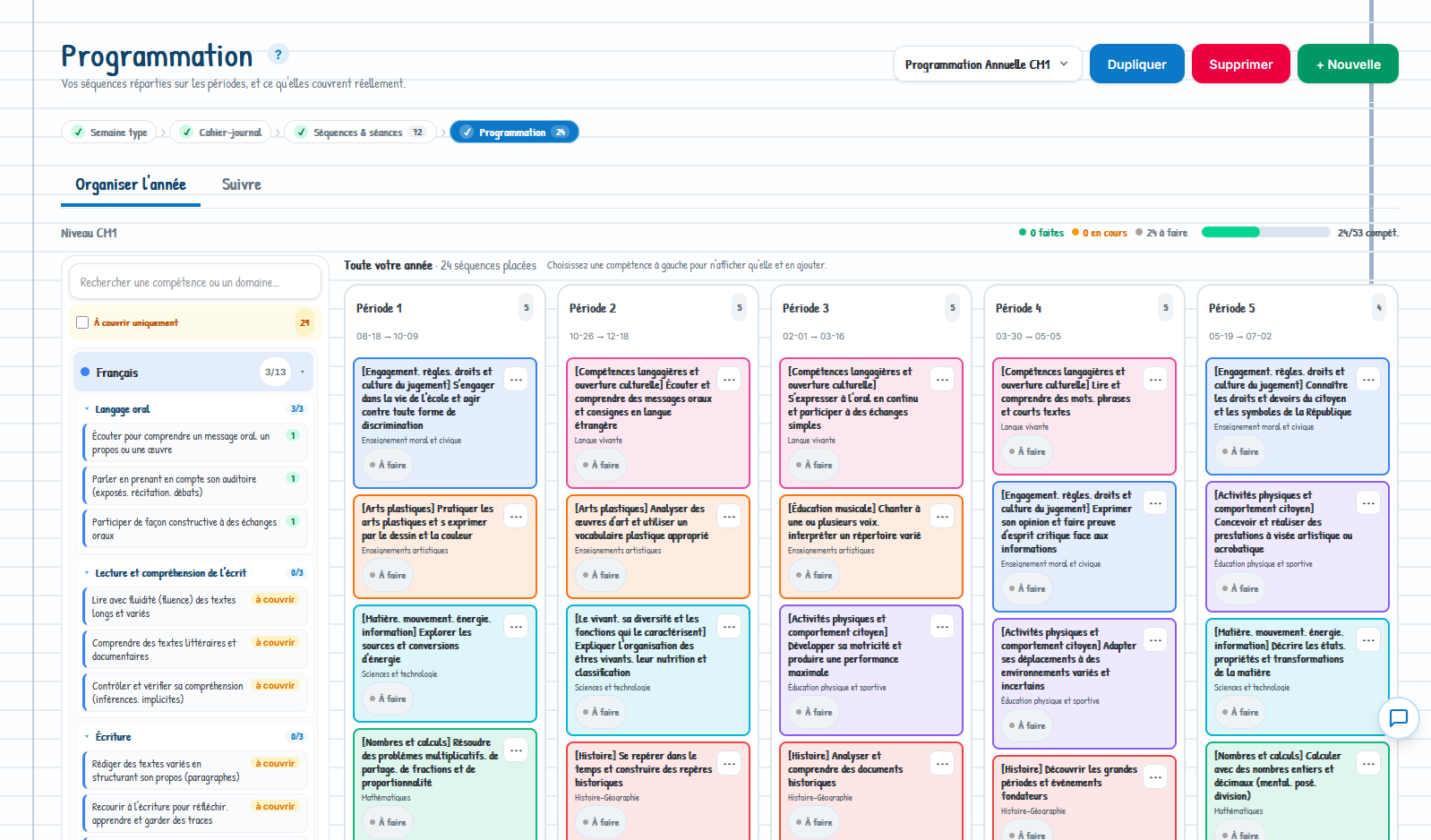Click the Dupliquer button
The width and height of the screenshot is (1431, 840).
click(x=1137, y=64)
